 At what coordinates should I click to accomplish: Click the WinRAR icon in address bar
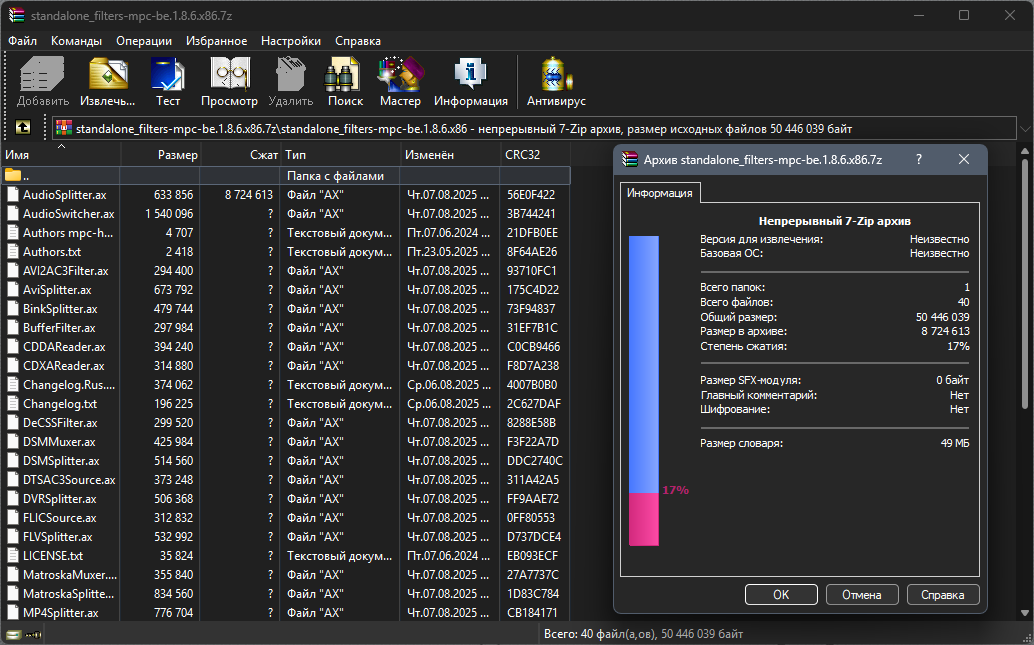(x=64, y=128)
